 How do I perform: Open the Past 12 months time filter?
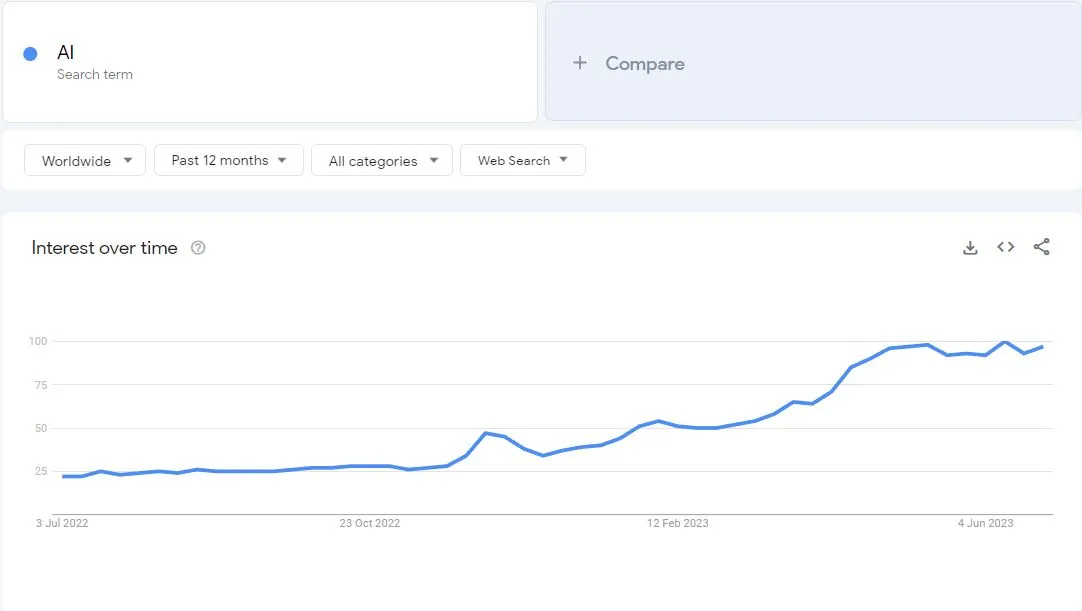tap(229, 160)
